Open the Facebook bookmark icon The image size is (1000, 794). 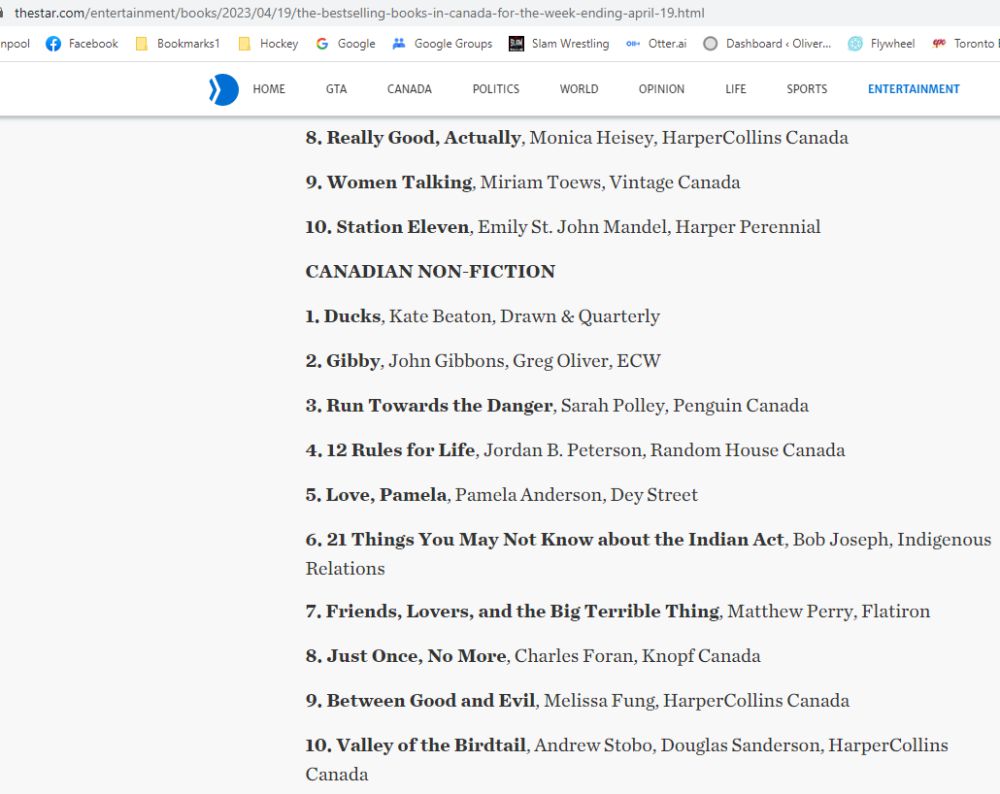pos(54,43)
